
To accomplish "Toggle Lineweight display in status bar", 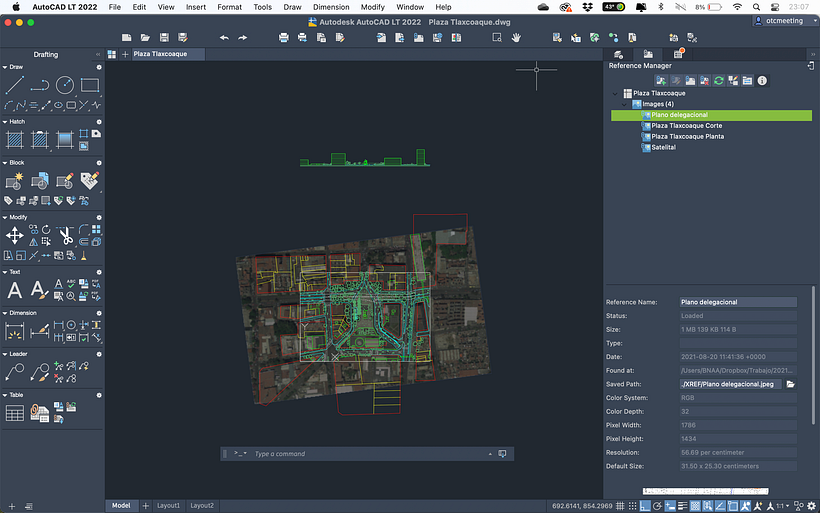I will pyautogui.click(x=683, y=506).
